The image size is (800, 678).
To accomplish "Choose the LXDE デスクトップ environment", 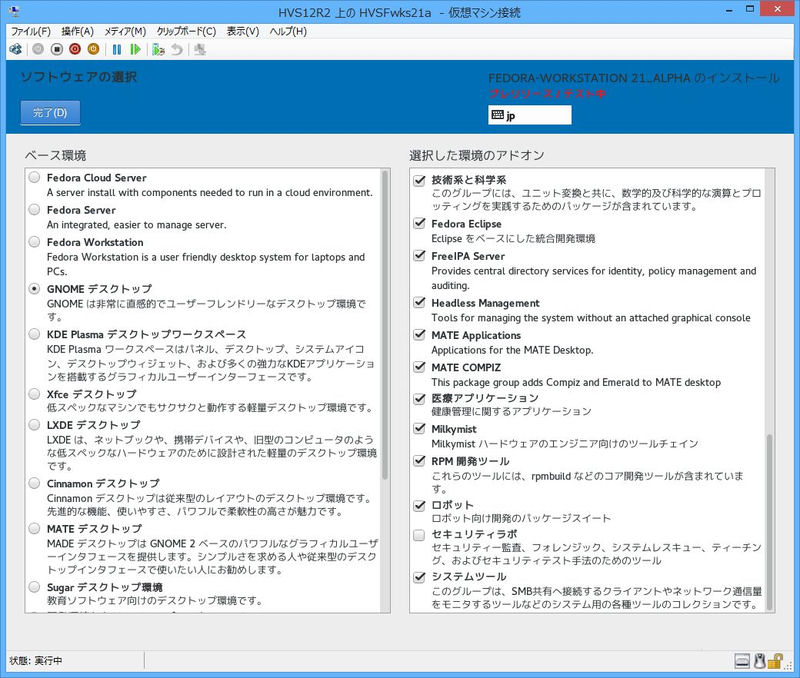I will pos(34,425).
